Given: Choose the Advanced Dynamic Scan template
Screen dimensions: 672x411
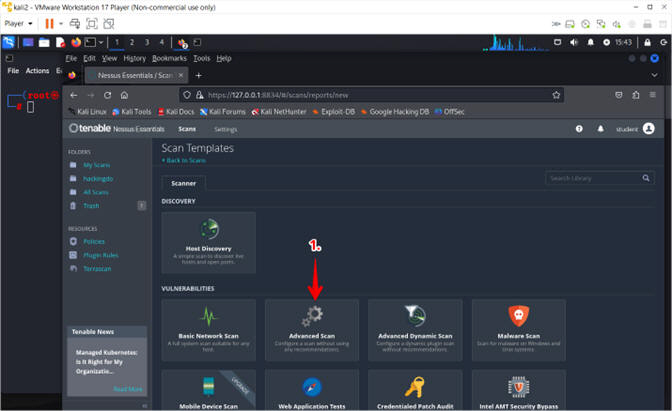Looking at the screenshot, I should pos(415,330).
